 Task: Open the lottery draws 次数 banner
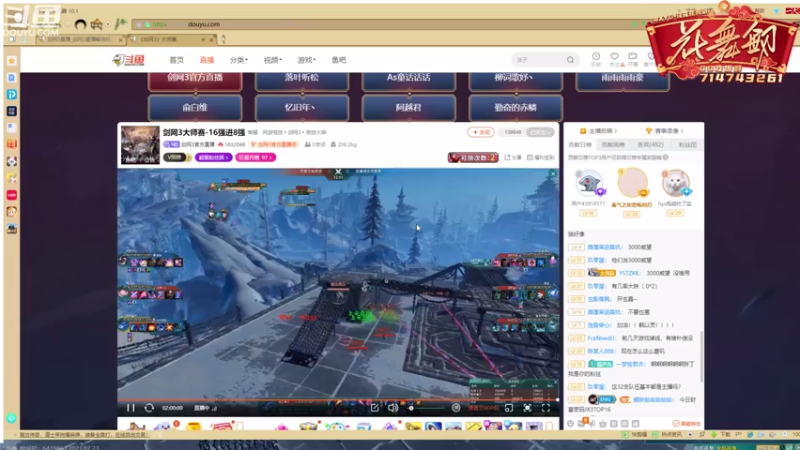[x=472, y=158]
